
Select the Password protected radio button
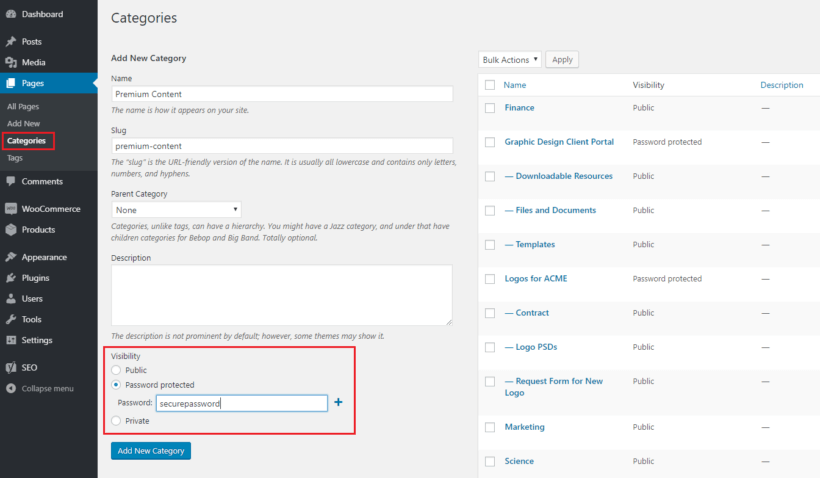coord(116,384)
